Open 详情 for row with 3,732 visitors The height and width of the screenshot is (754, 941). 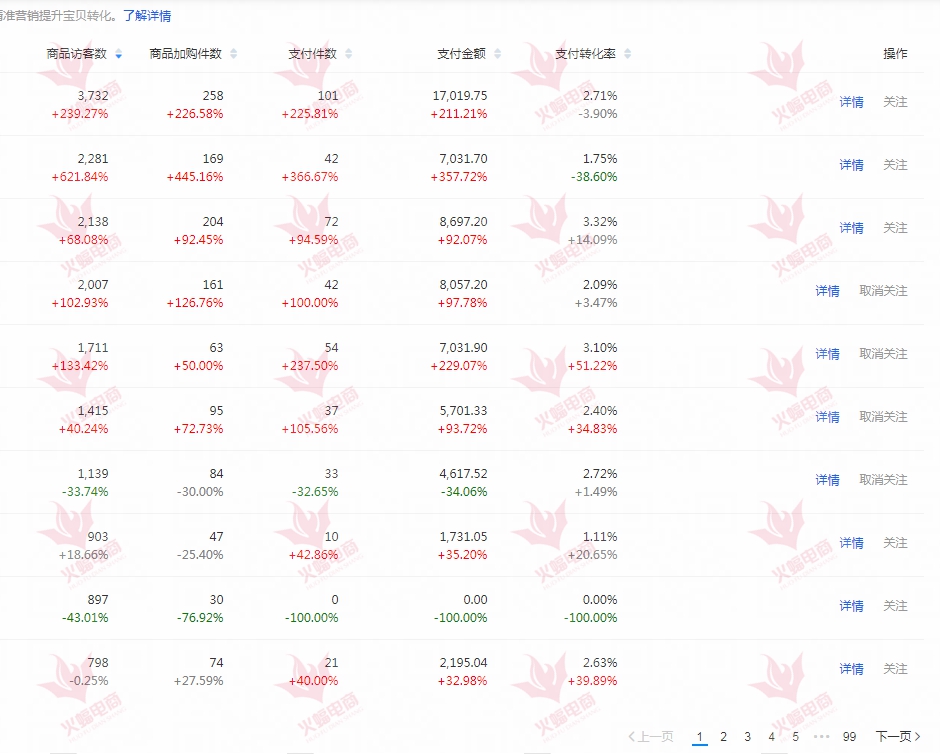(x=851, y=102)
